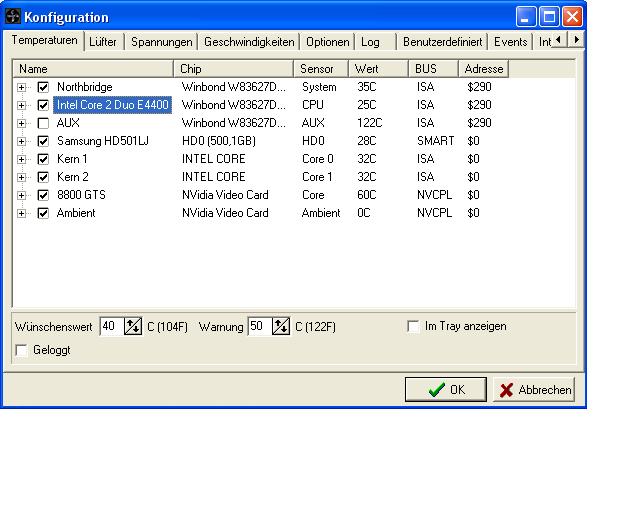
Task: Open the Events tab
Action: pyautogui.click(x=510, y=42)
